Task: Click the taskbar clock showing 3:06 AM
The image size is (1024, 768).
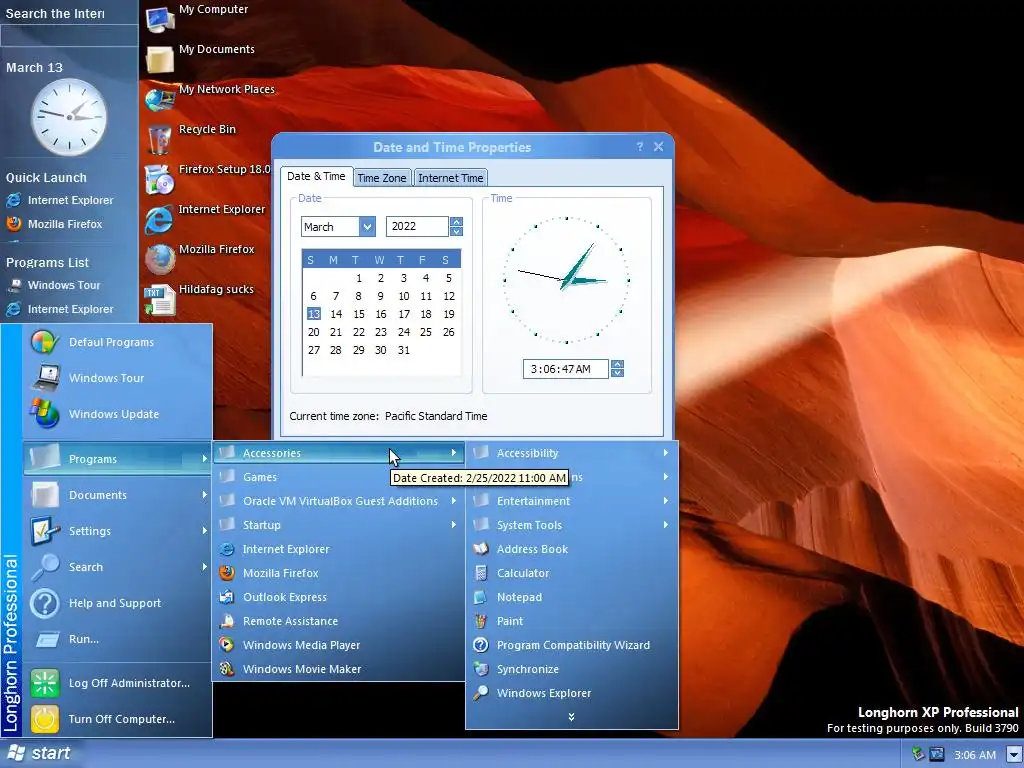Action: click(975, 755)
